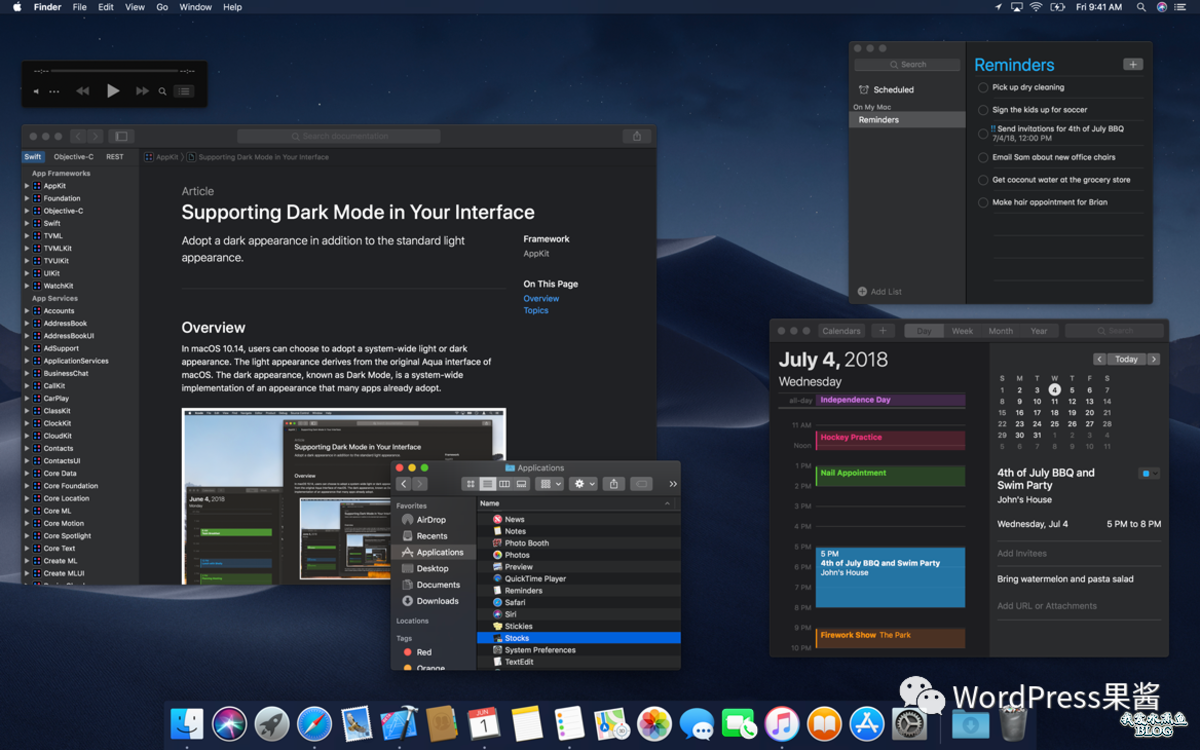Switch Finder to gallery view

point(521,484)
